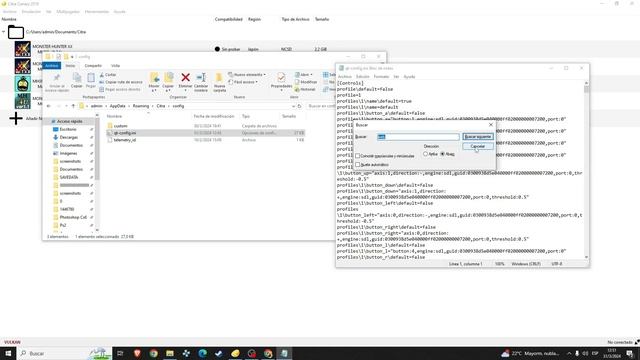Click Windows taskbar search box
640x360 pixels.
64,353
